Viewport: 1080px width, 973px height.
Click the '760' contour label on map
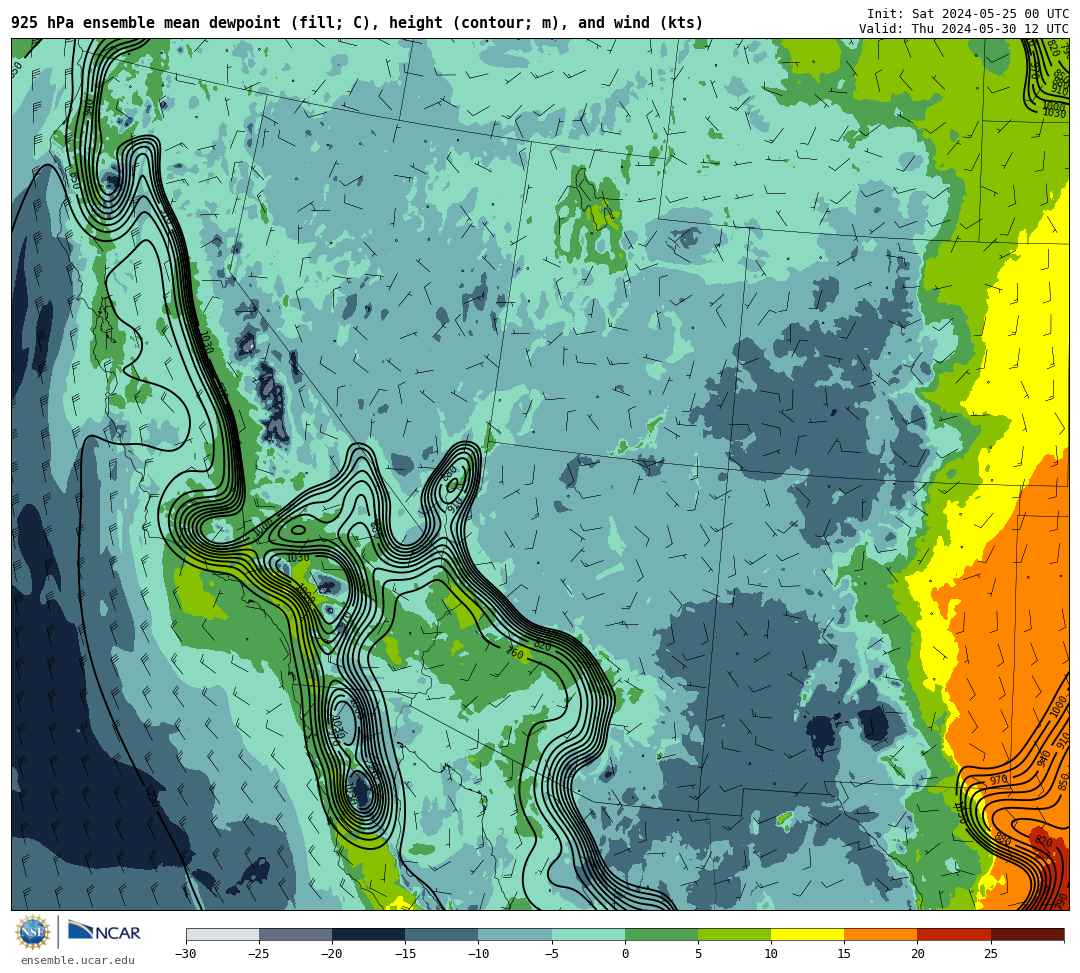click(515, 652)
